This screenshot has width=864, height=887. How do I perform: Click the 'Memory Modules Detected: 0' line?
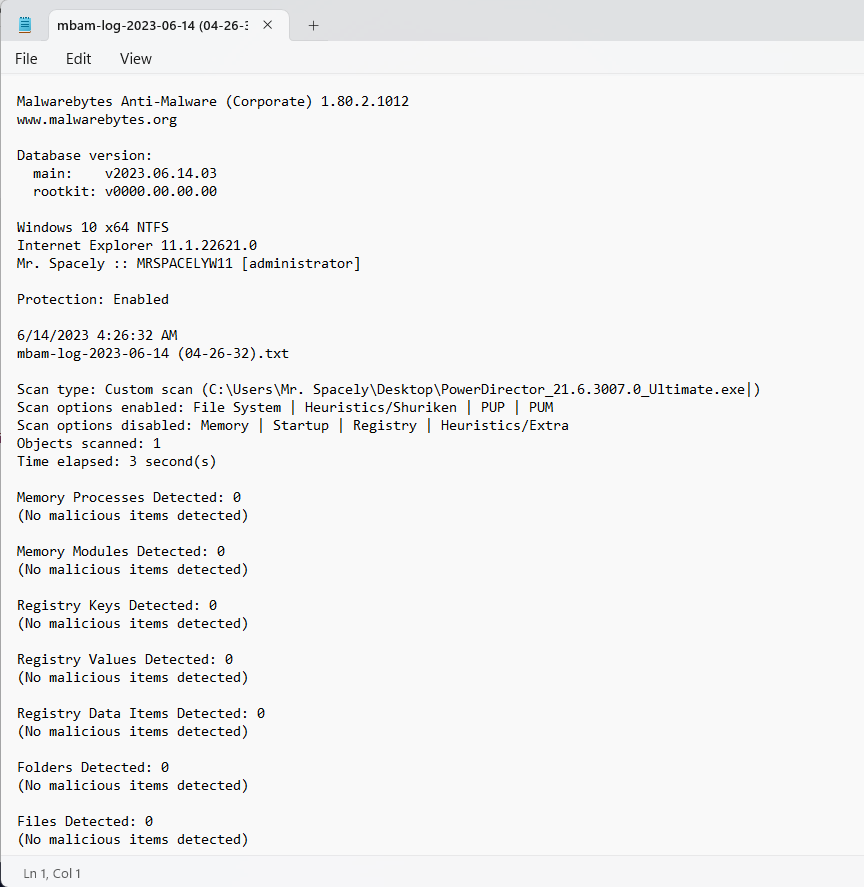click(x=121, y=552)
